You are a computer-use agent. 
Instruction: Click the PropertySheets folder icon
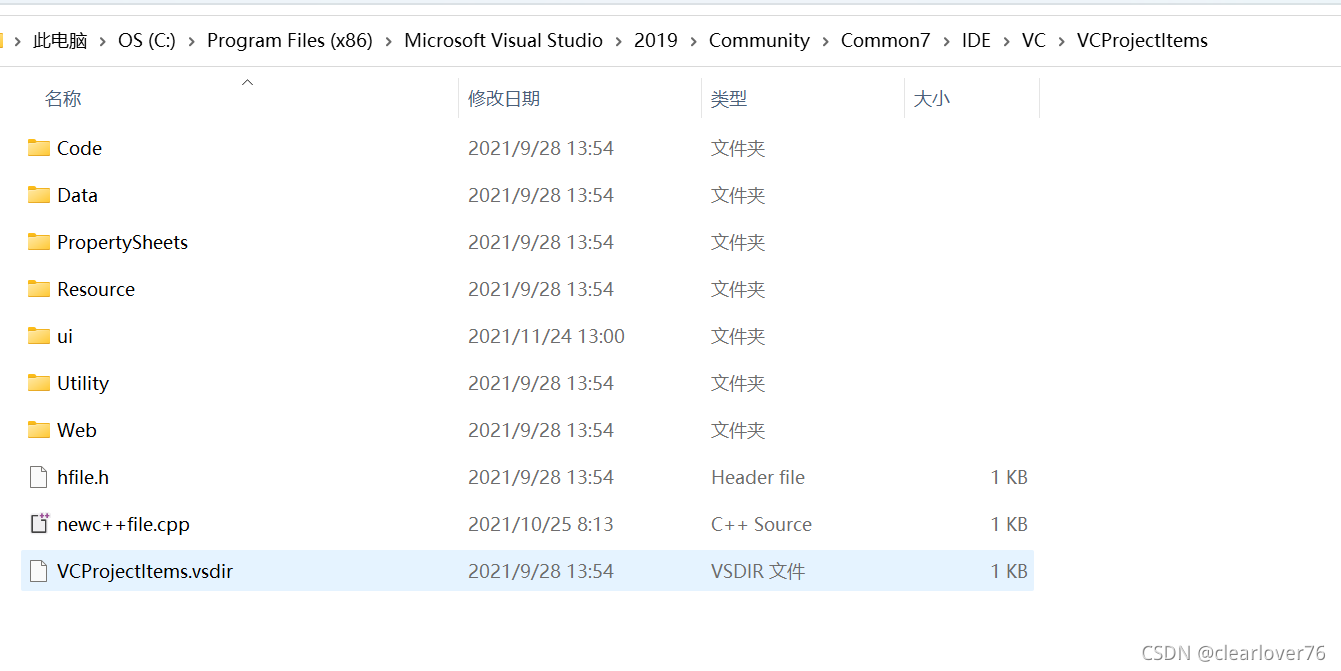point(39,242)
